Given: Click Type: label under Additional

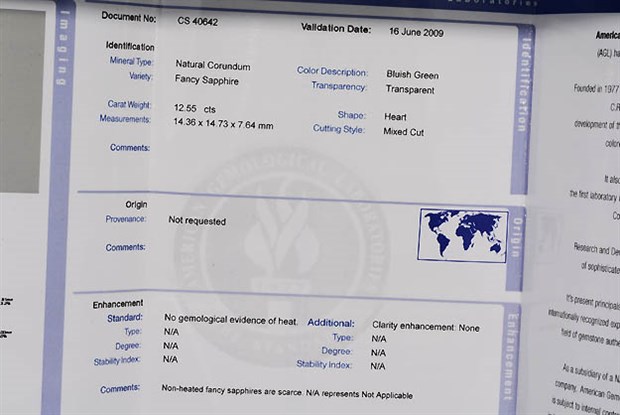Looking at the screenshot, I should point(342,337).
